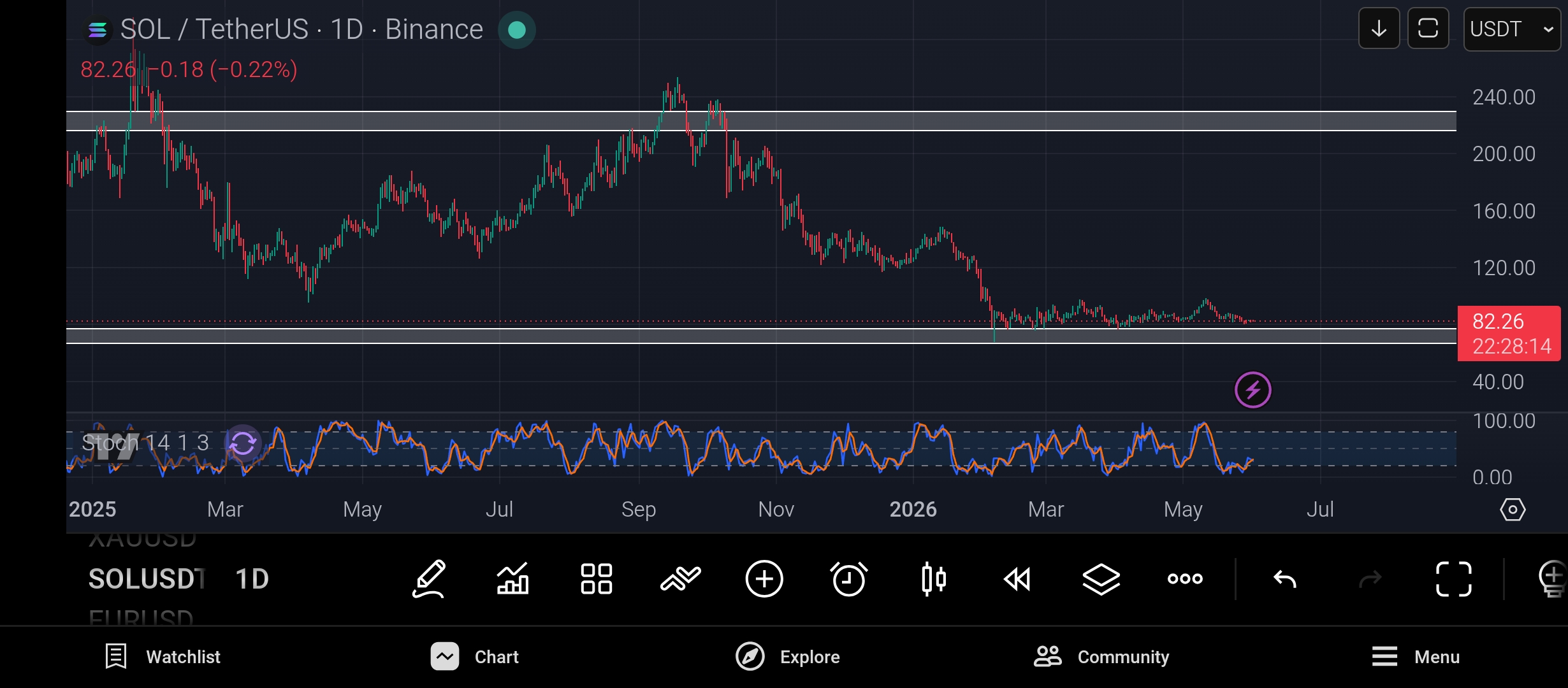Screen dimensions: 1568x688
Task: Click the Stoch 14 1 3 legend
Action: (145, 443)
